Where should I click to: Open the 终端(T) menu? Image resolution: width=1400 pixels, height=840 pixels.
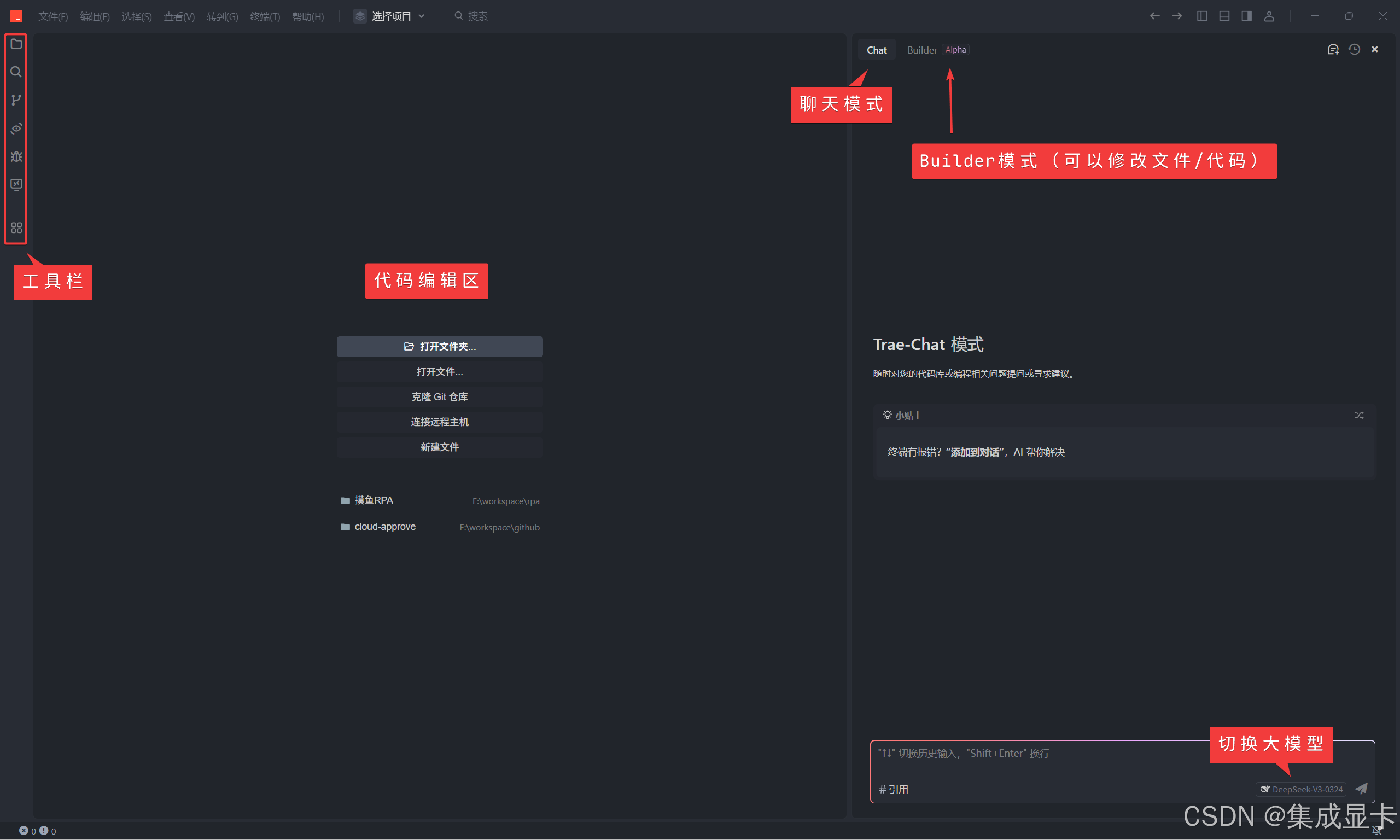pos(265,16)
